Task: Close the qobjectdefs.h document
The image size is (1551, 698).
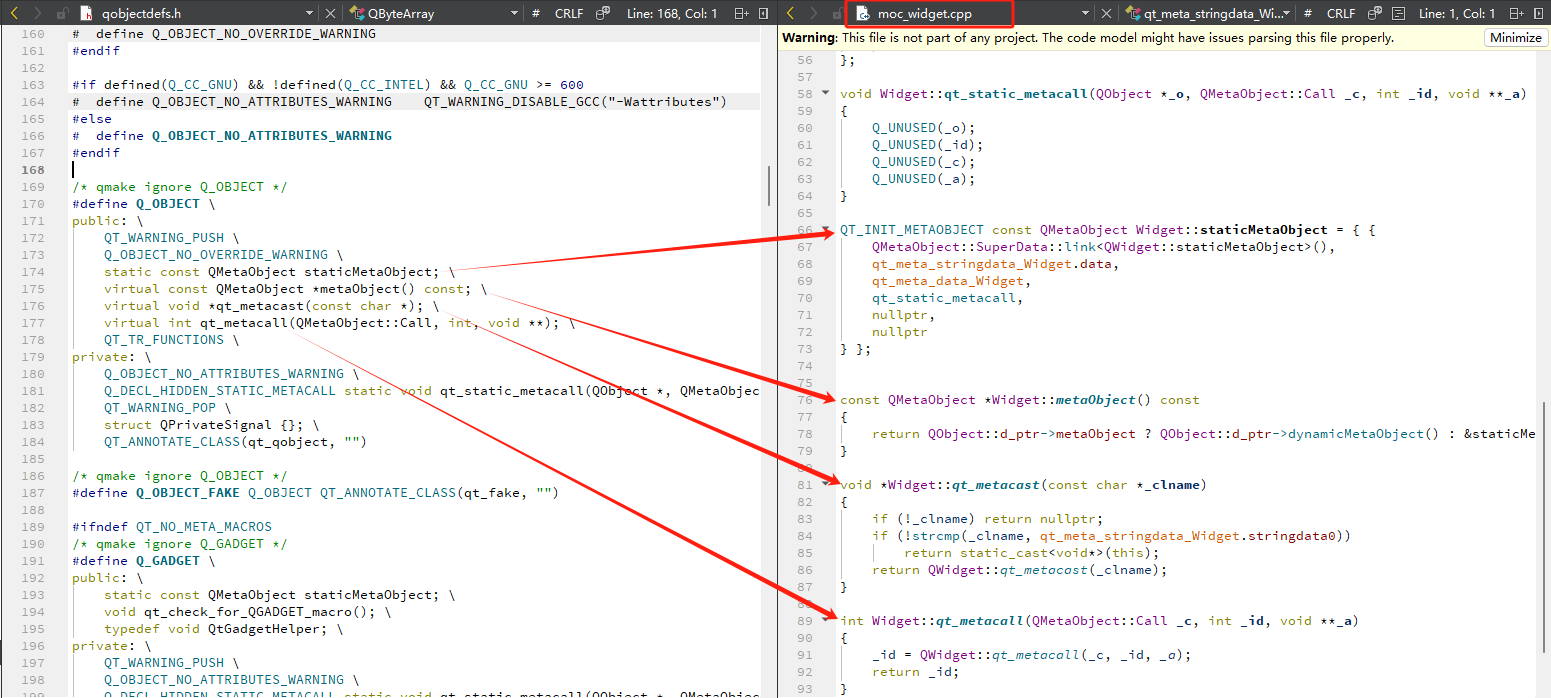Action: pyautogui.click(x=330, y=14)
